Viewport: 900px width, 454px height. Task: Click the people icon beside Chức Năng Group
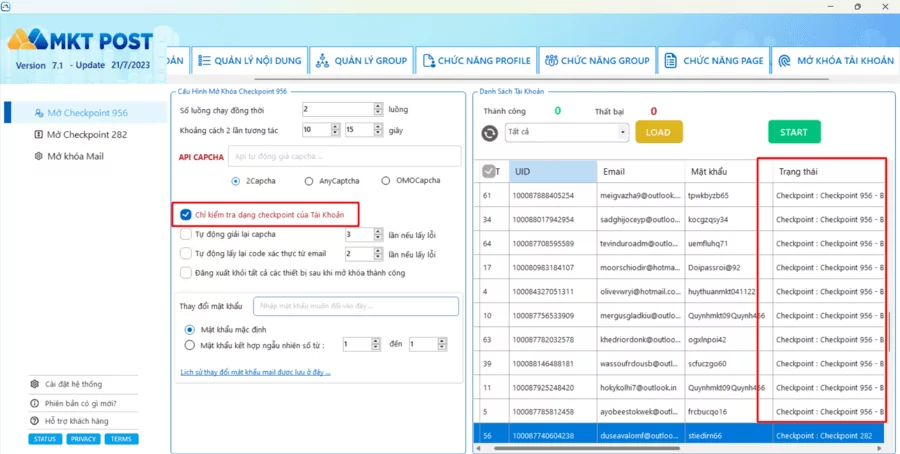pos(551,60)
